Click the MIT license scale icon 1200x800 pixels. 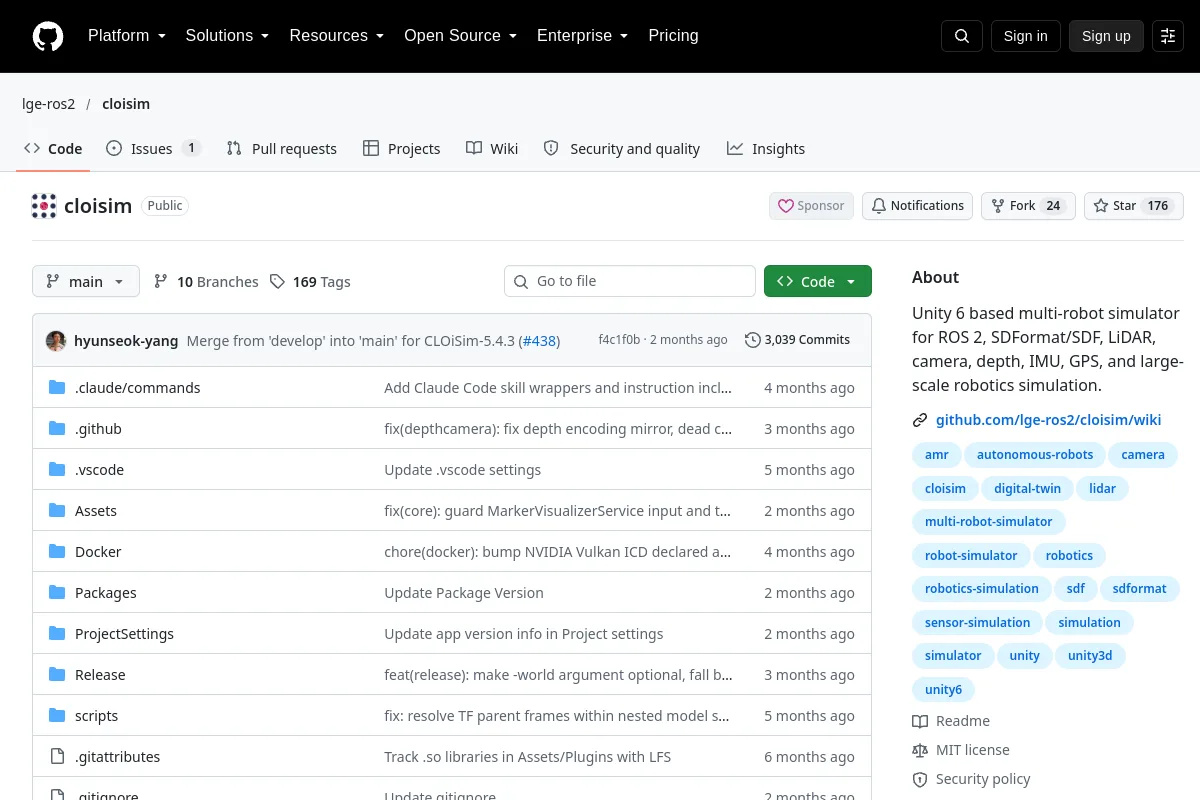920,750
